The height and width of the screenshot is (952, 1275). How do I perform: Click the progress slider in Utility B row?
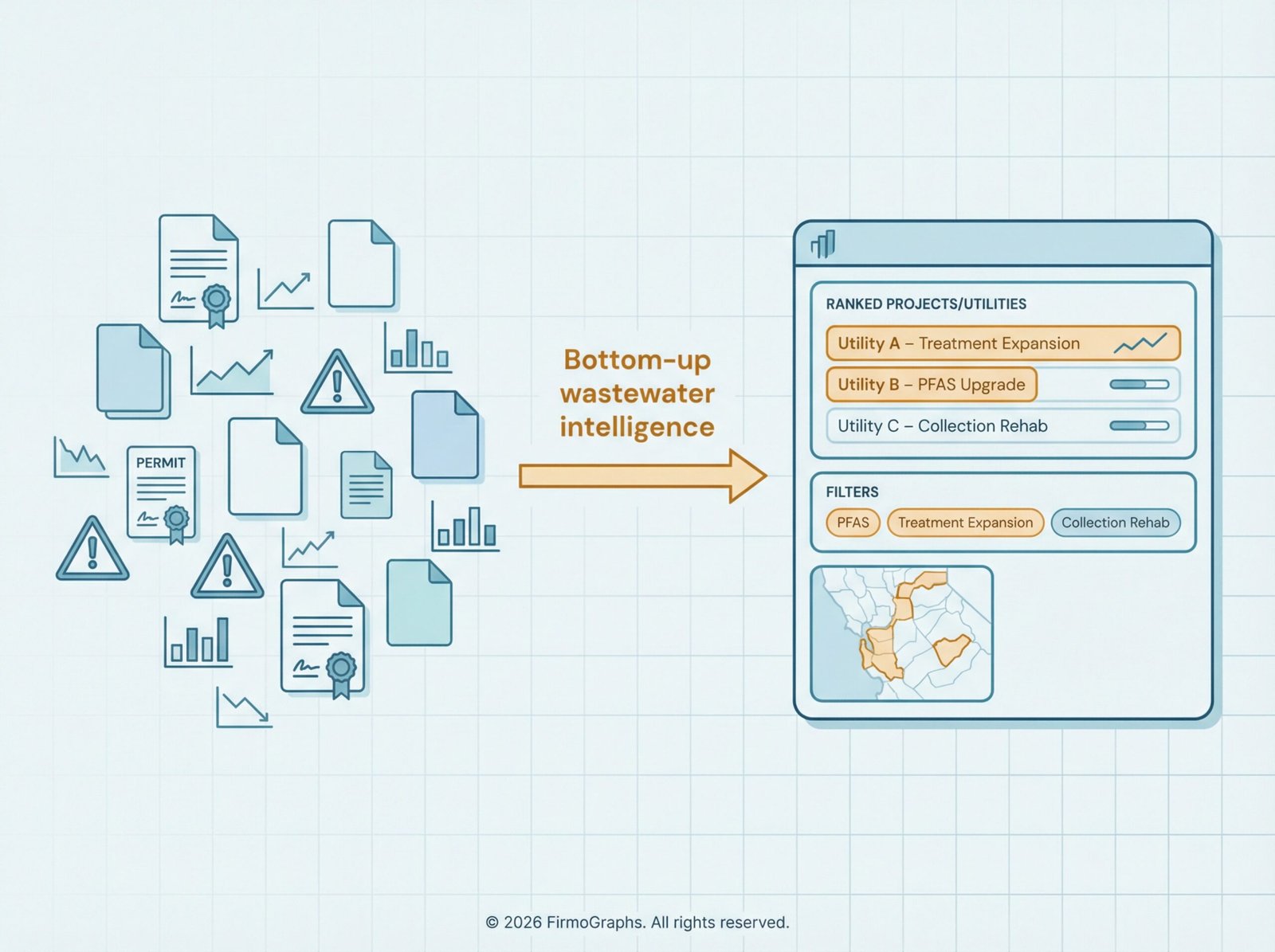1139,385
